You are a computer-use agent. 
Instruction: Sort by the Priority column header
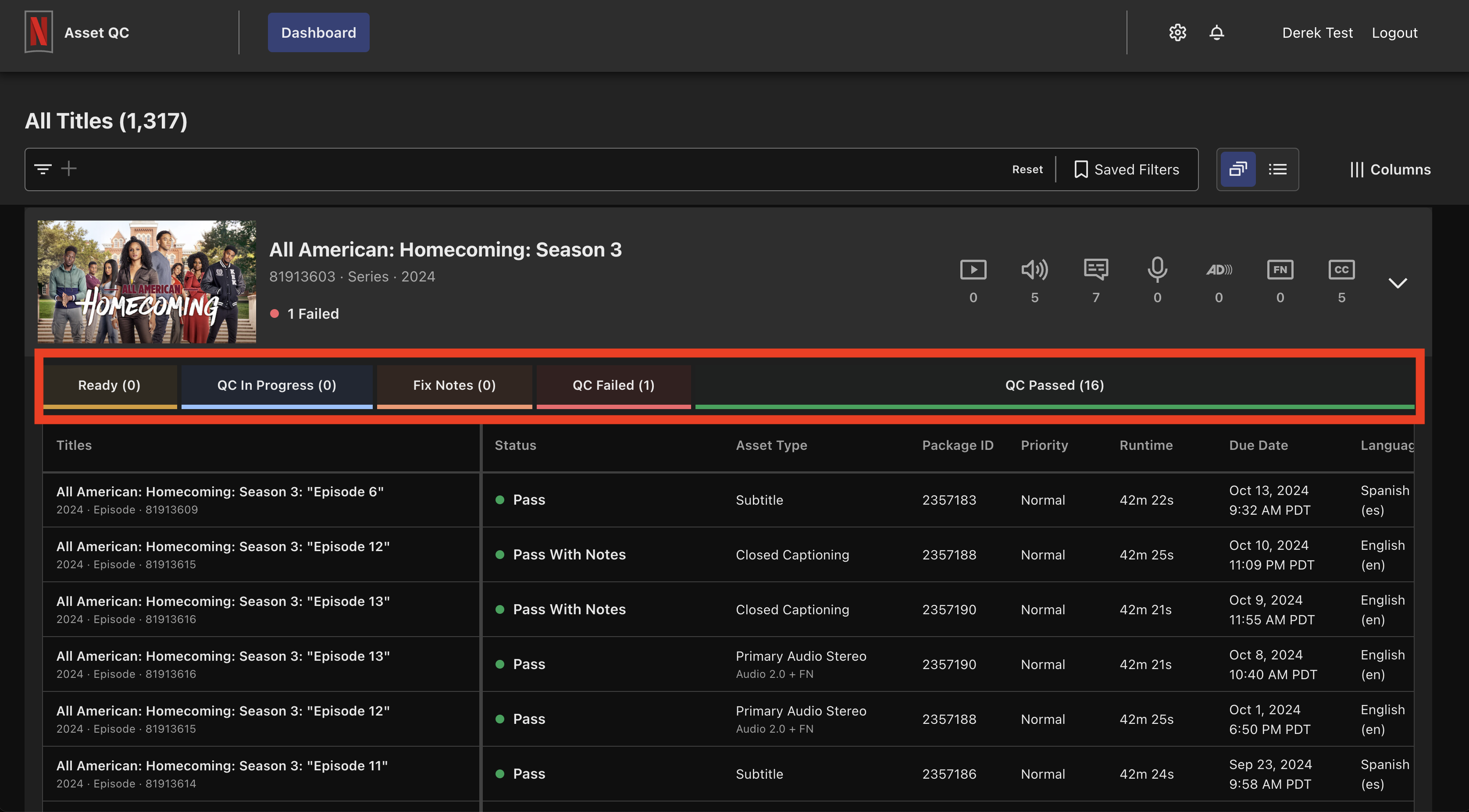tap(1044, 445)
